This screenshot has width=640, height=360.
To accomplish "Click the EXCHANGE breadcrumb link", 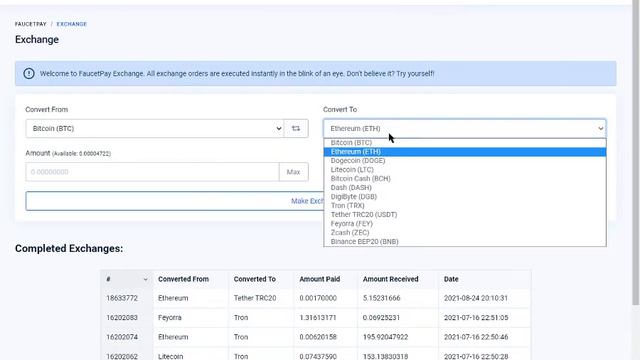I will (71, 24).
